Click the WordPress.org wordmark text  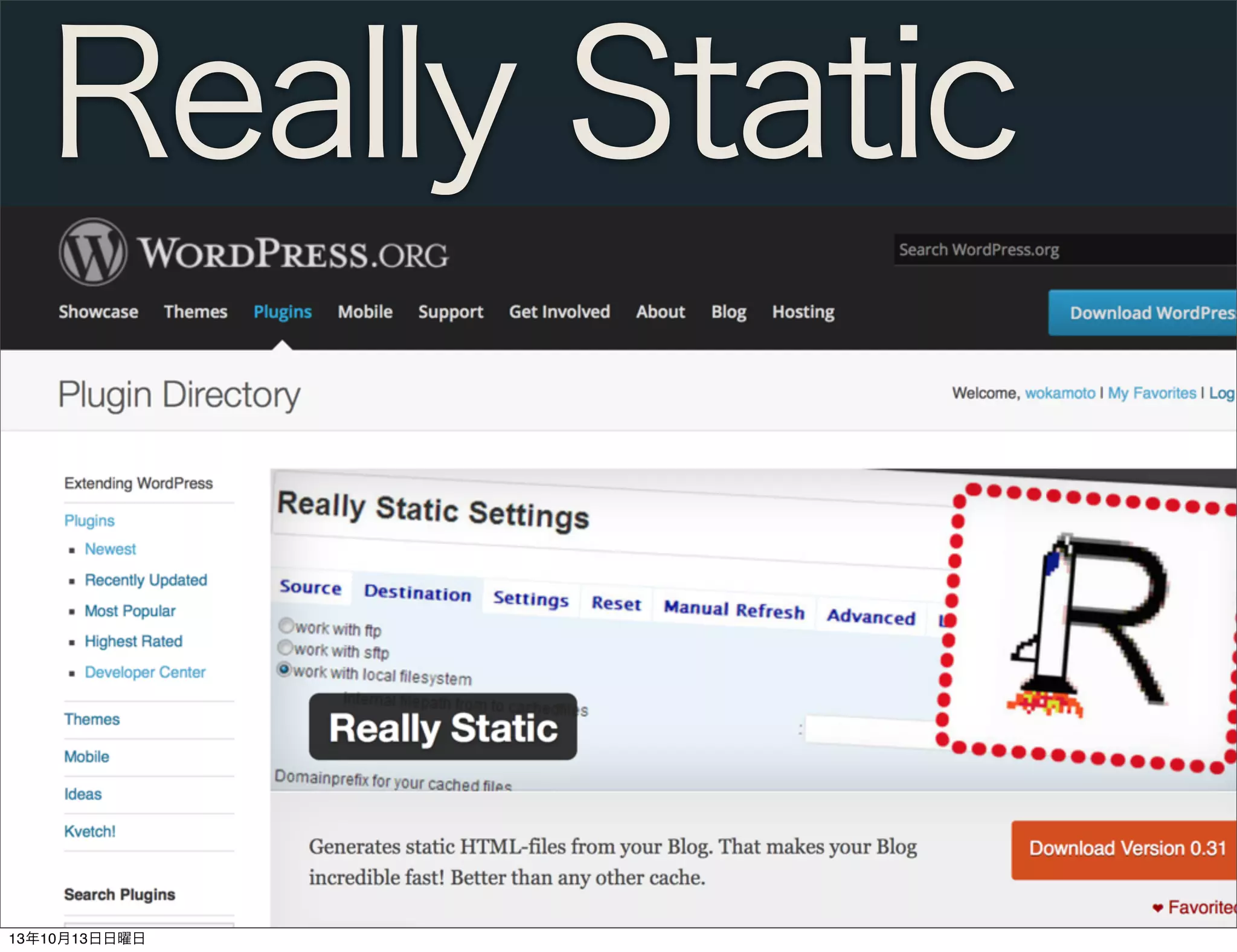(x=294, y=254)
